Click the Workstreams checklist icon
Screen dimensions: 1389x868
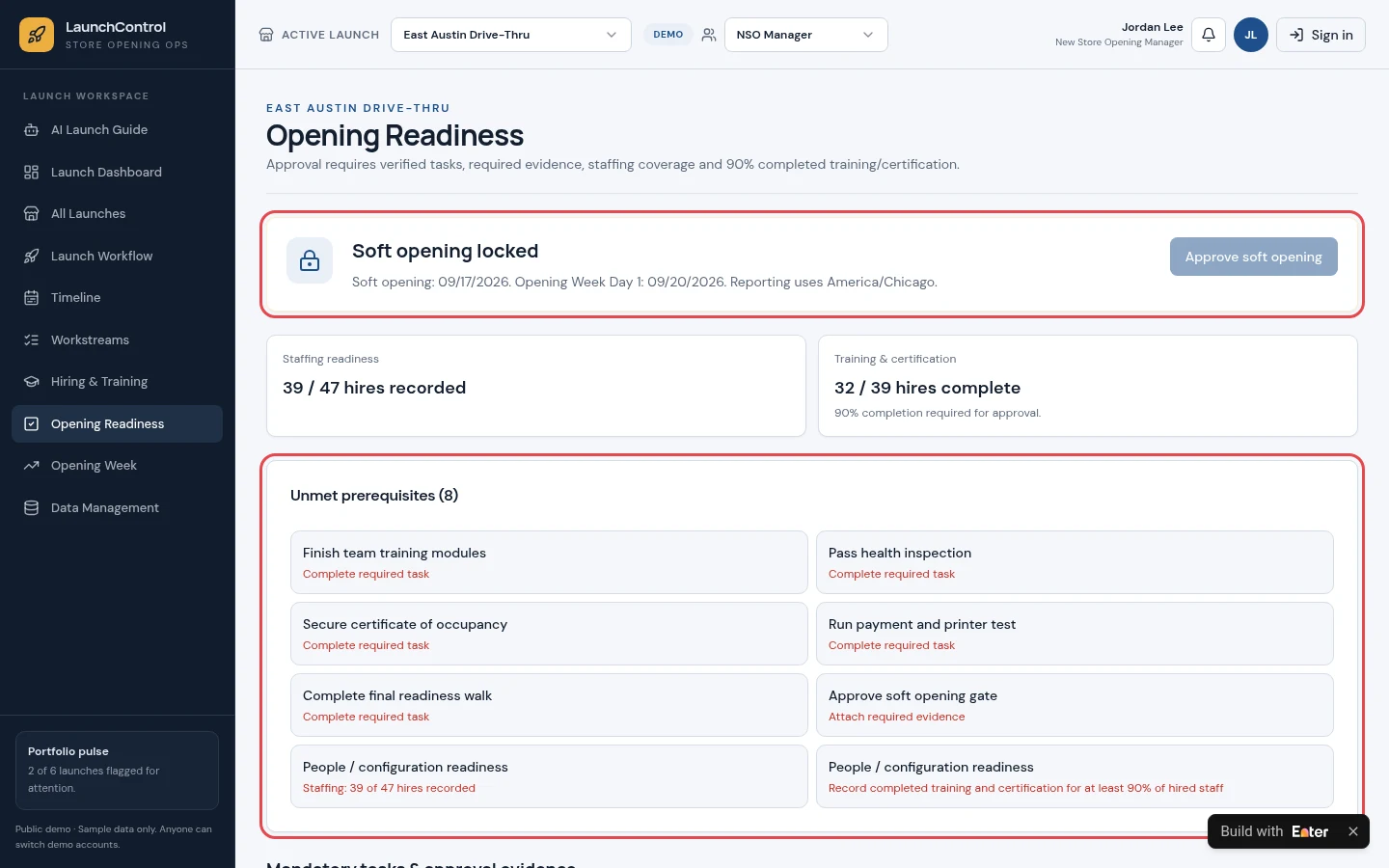click(x=31, y=339)
